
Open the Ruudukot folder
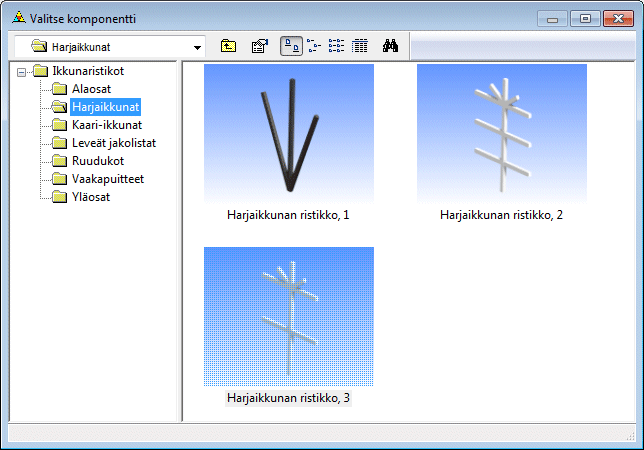(x=99, y=161)
